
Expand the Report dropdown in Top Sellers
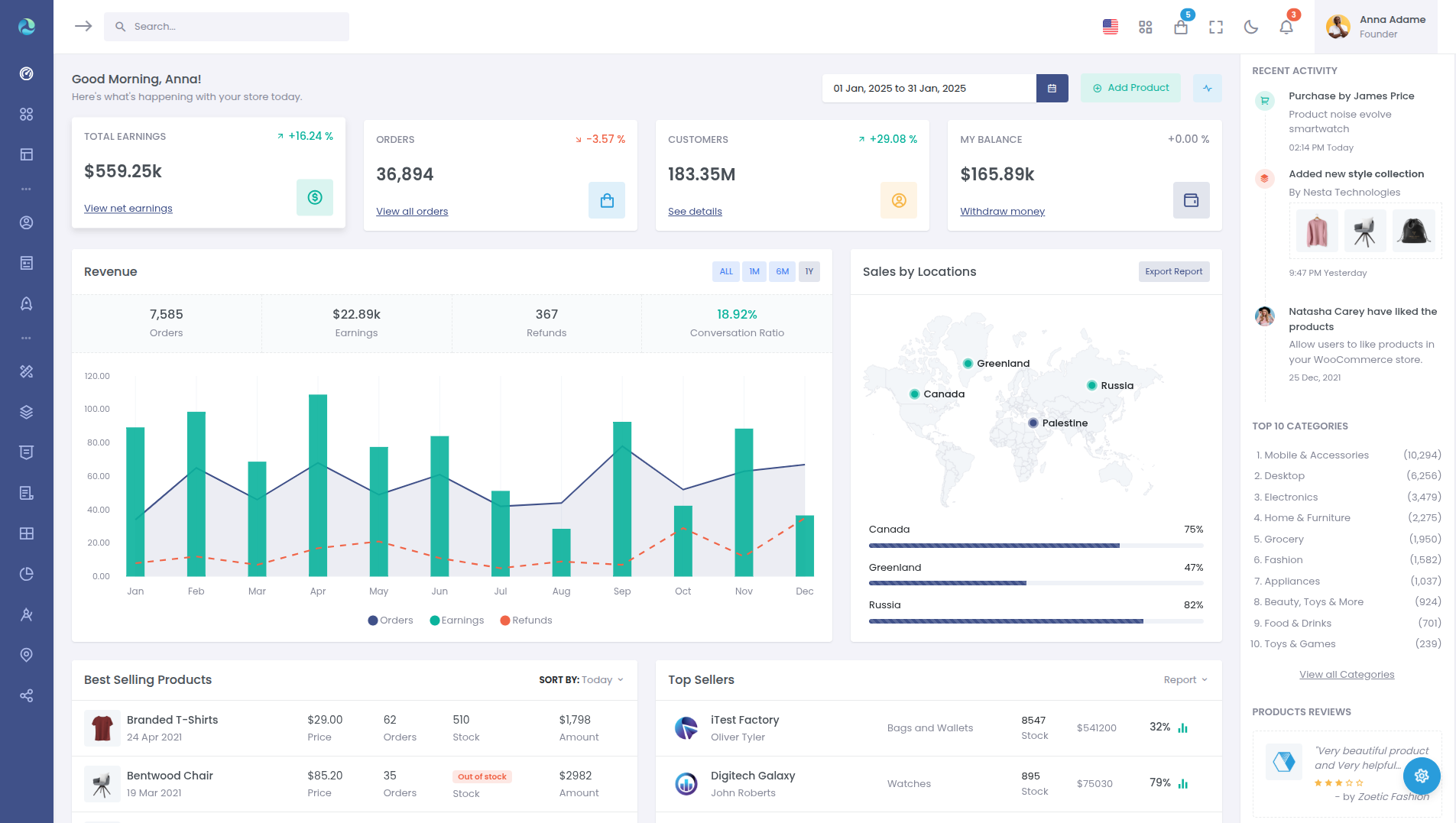[1185, 679]
